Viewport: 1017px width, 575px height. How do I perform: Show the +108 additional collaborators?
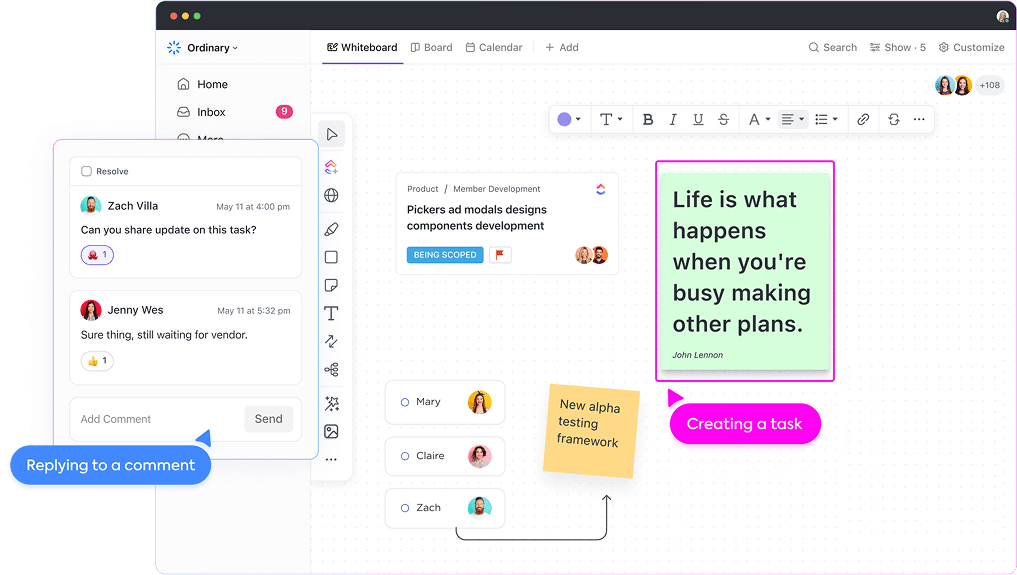(x=990, y=85)
